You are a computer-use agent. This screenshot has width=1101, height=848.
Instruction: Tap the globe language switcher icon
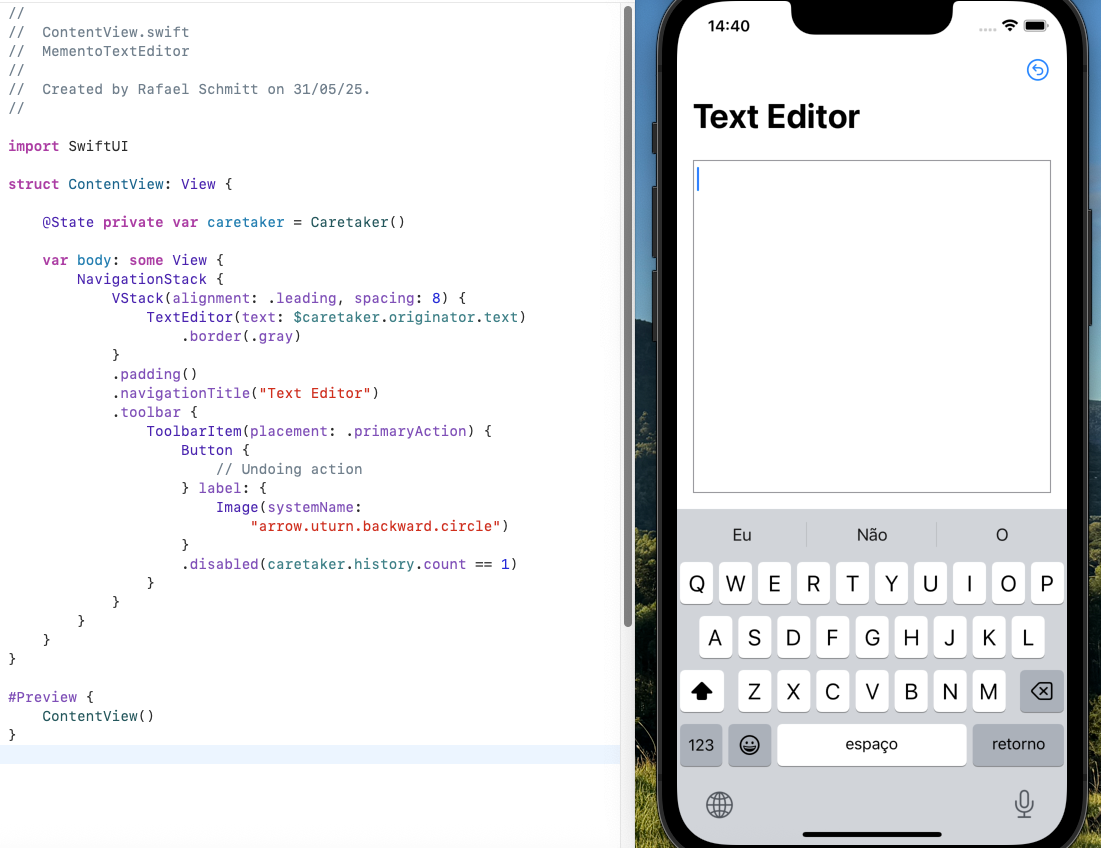pos(719,804)
